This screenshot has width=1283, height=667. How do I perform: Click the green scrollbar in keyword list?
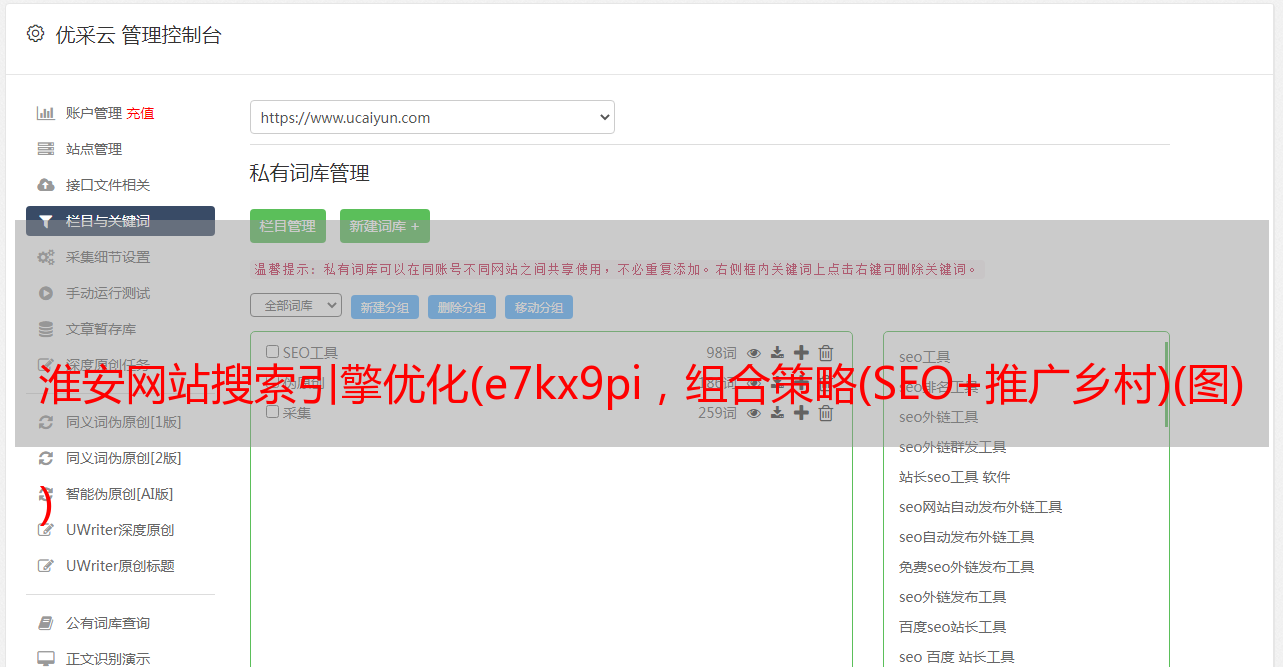(1166, 384)
